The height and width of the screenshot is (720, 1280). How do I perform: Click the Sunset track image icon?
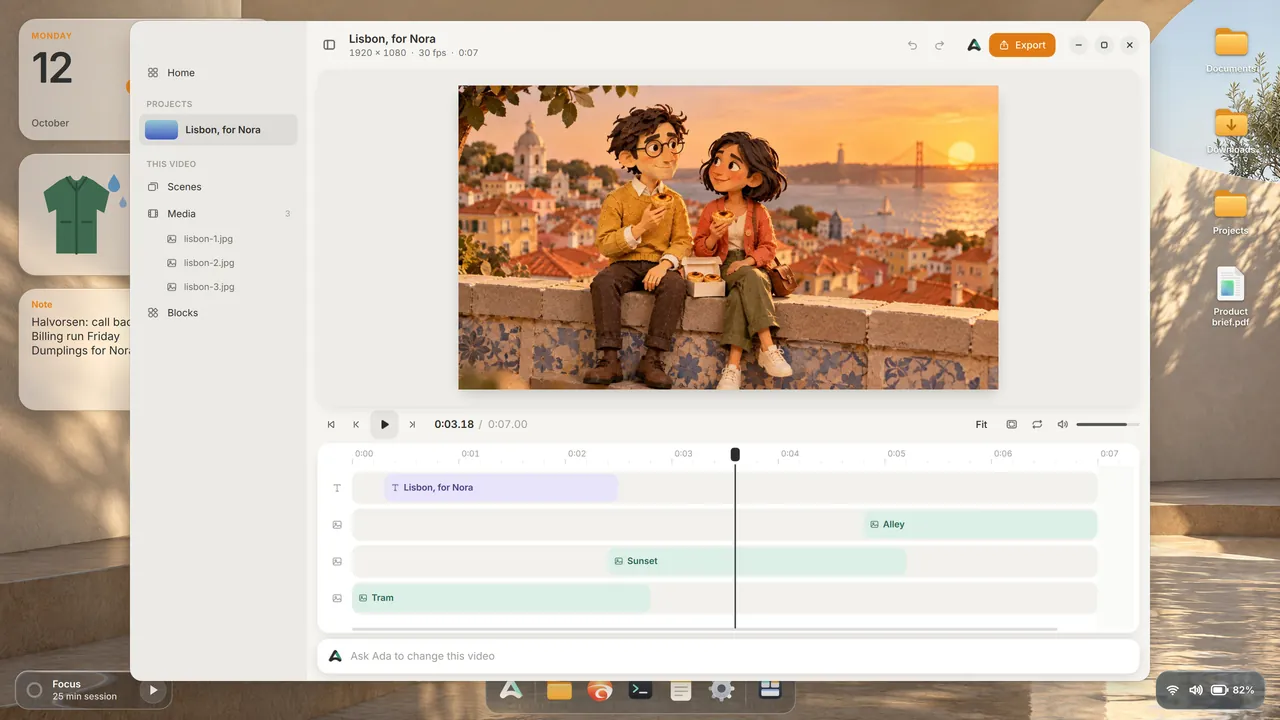pyautogui.click(x=337, y=561)
